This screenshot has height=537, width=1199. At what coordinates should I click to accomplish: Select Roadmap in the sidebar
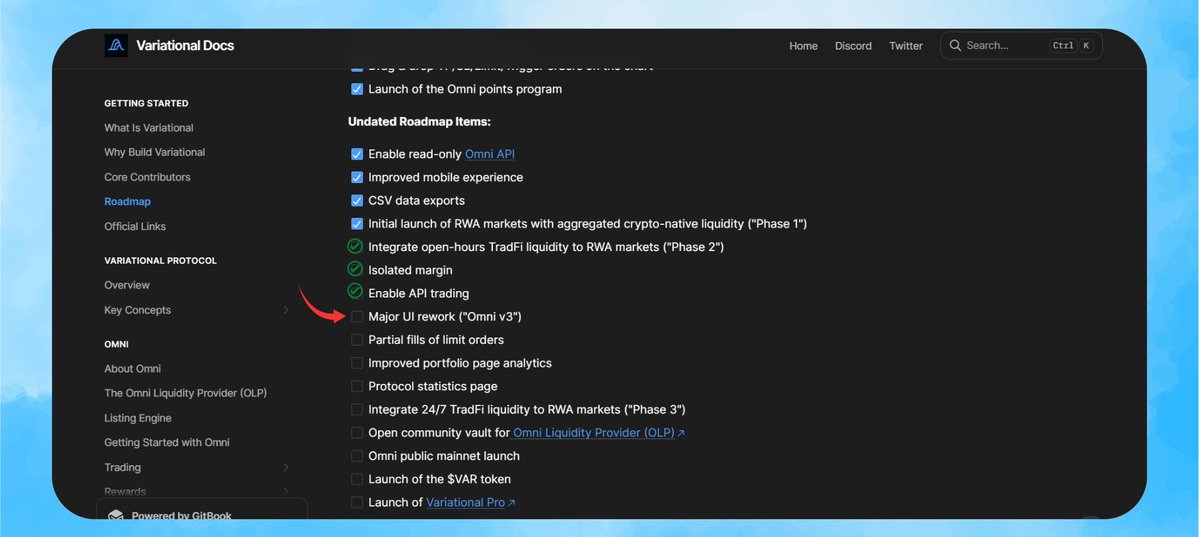(128, 202)
